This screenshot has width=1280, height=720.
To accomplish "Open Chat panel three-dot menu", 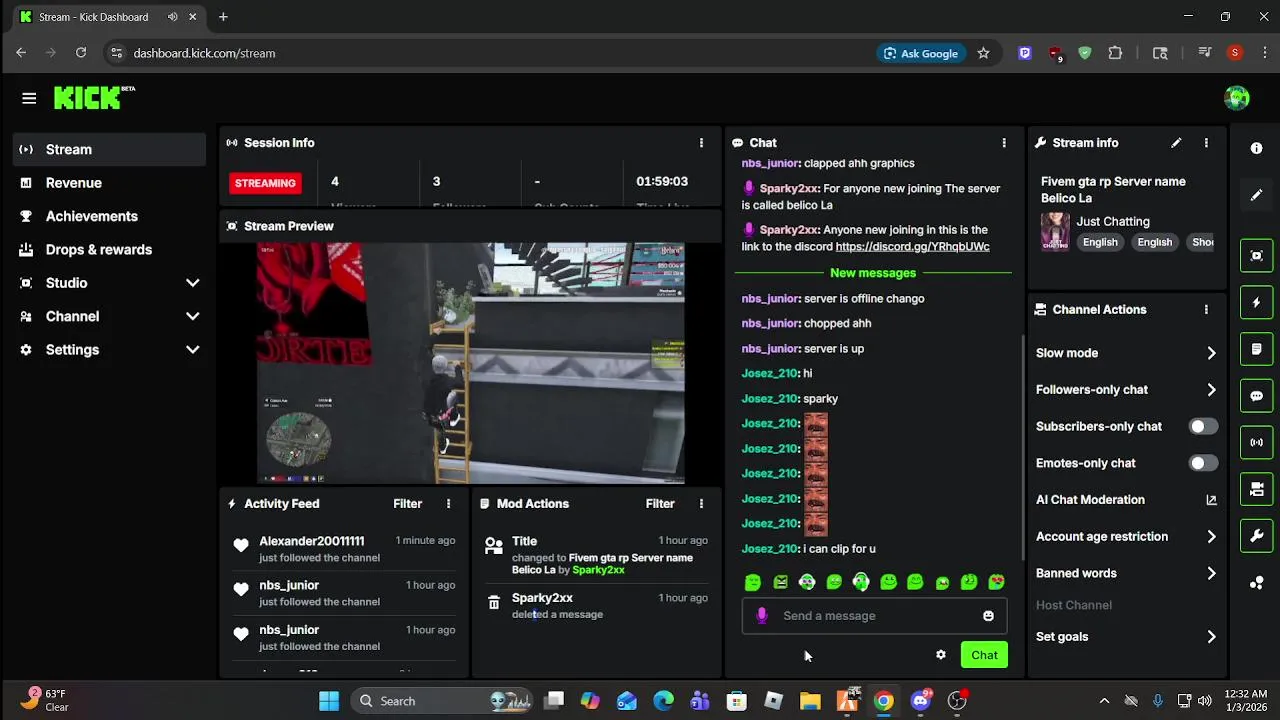I will tap(1004, 143).
